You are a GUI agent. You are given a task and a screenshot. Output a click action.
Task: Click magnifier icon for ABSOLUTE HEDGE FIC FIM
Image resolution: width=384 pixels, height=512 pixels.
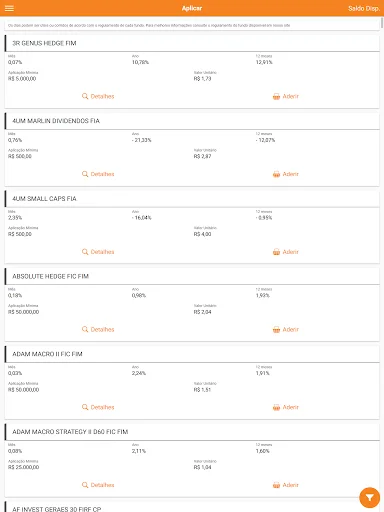(x=85, y=329)
